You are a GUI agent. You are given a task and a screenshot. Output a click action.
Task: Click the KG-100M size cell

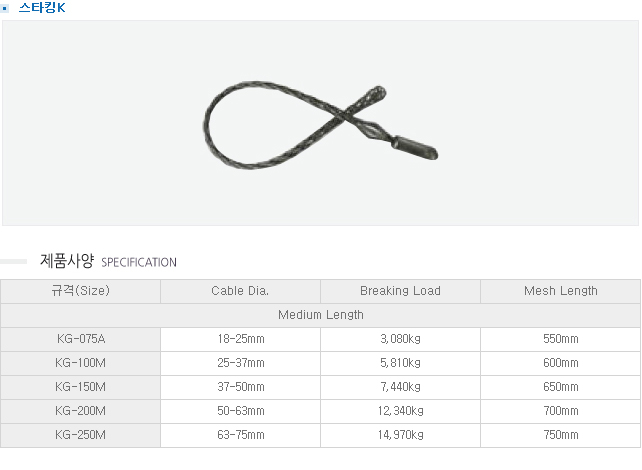coord(81,362)
